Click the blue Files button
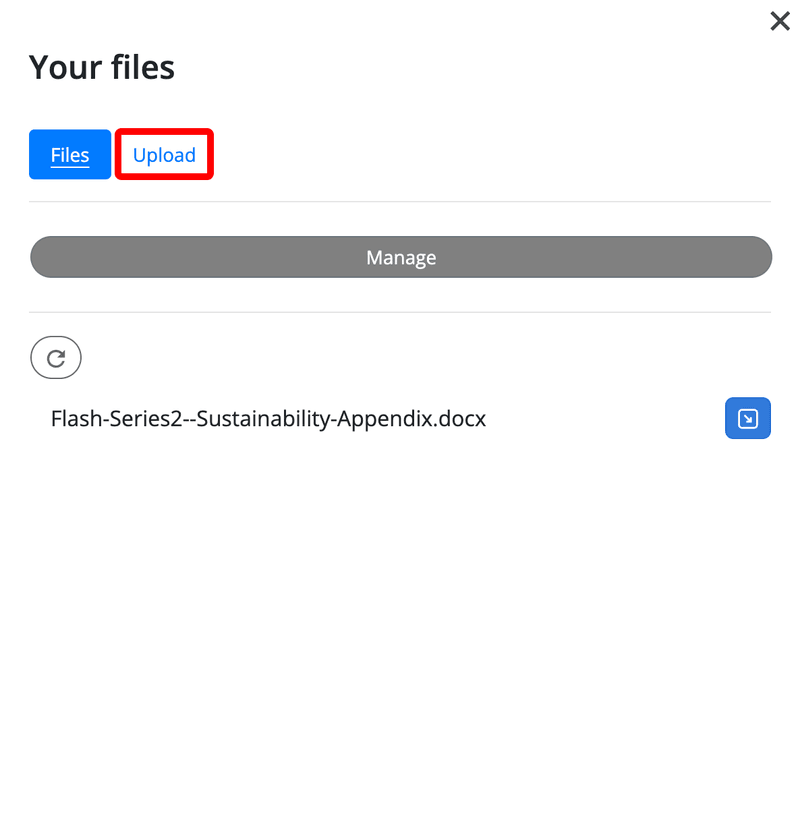Screen dimensions: 800x839 pyautogui.click(x=70, y=155)
